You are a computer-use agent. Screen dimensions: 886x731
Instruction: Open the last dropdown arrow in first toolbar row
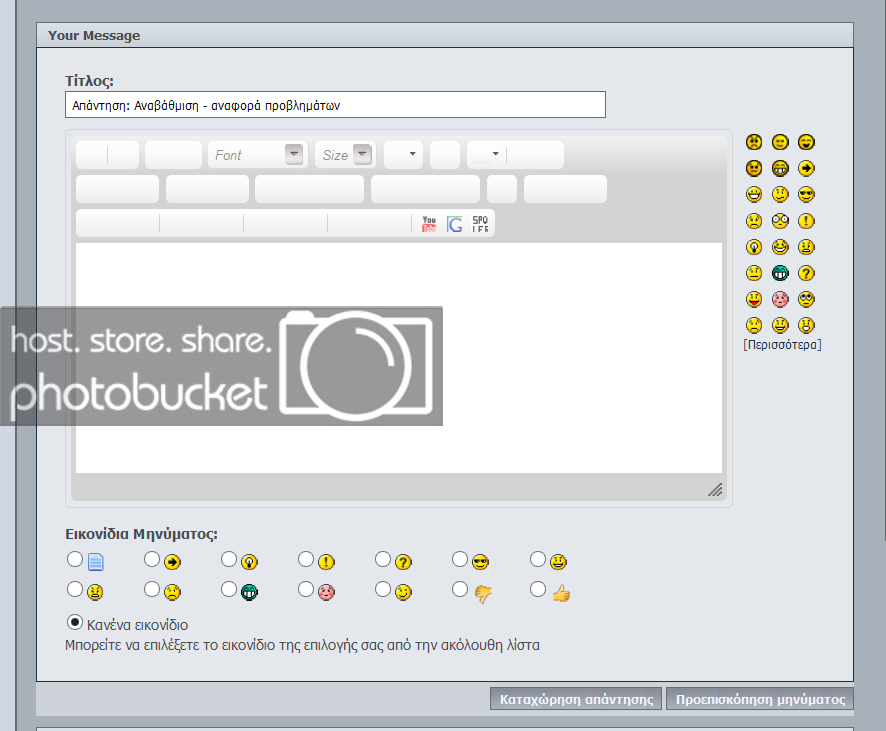[496, 154]
